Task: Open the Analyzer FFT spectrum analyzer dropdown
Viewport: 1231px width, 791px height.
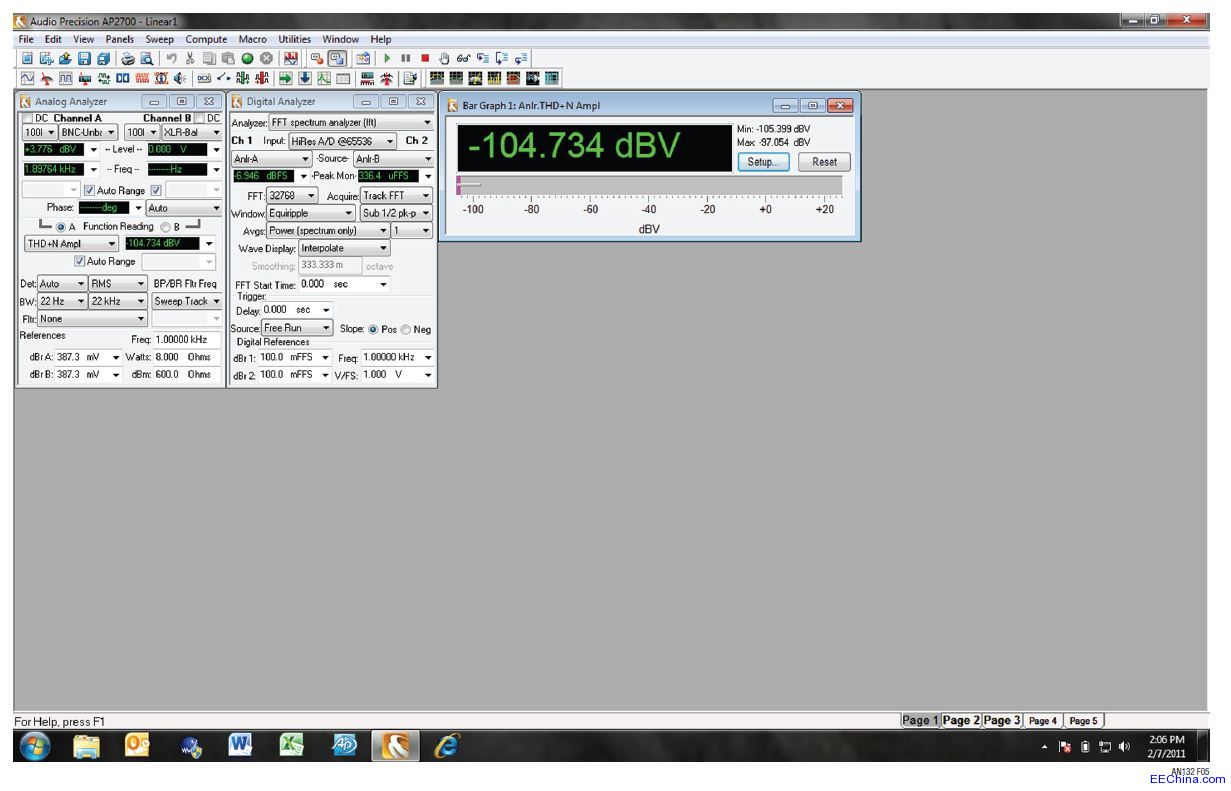Action: [x=350, y=123]
